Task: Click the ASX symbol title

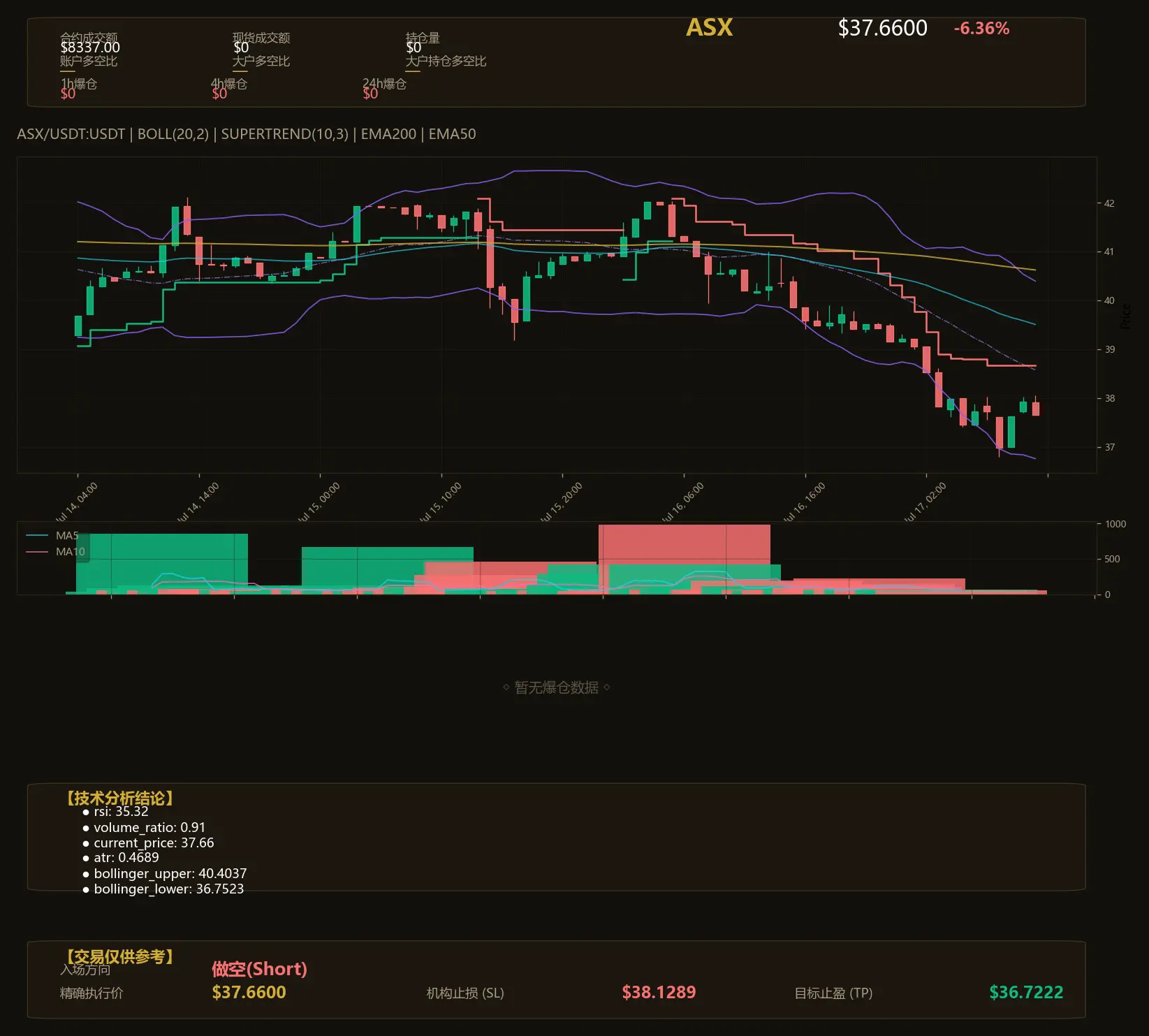Action: pos(709,27)
